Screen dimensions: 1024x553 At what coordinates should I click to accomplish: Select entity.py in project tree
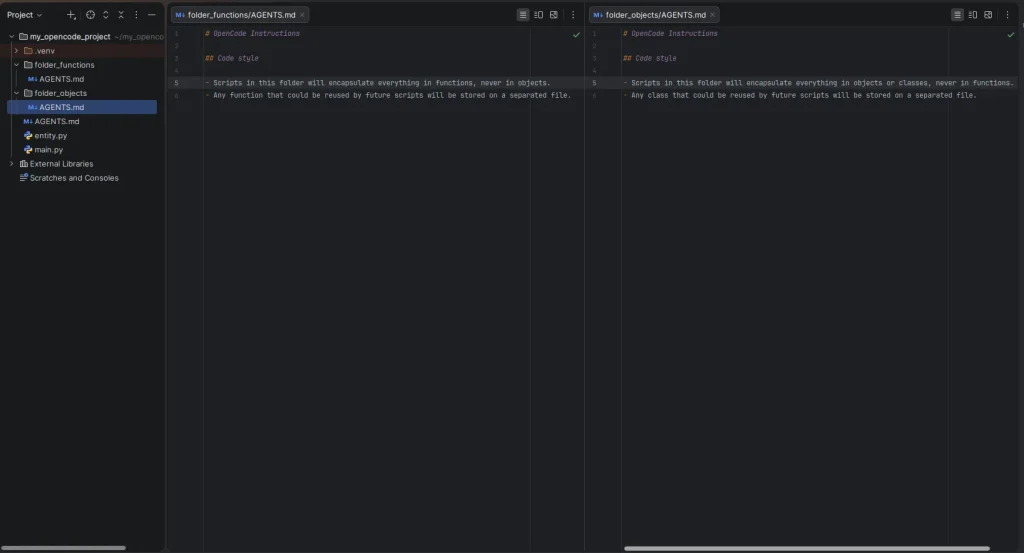(50, 135)
